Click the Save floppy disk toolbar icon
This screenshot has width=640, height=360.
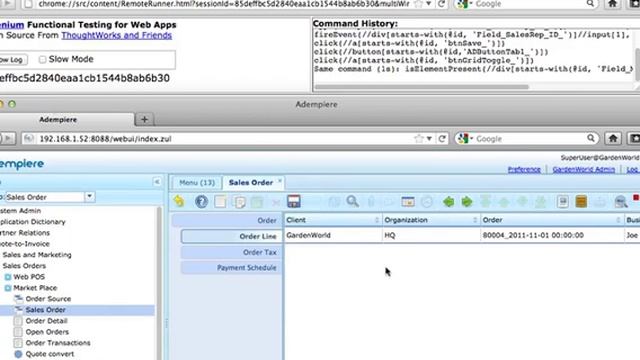294,201
